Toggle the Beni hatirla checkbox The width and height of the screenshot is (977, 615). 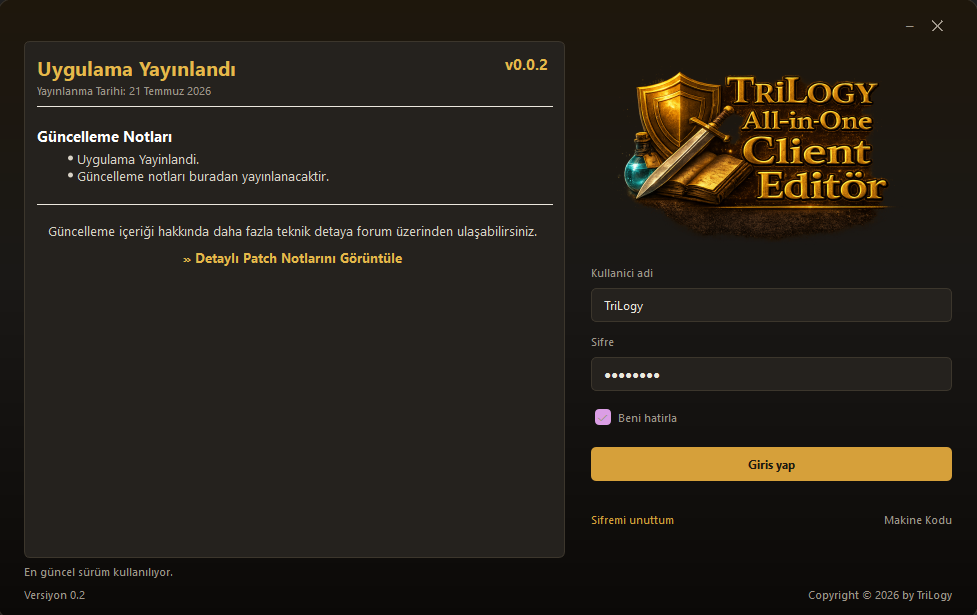pyautogui.click(x=603, y=417)
